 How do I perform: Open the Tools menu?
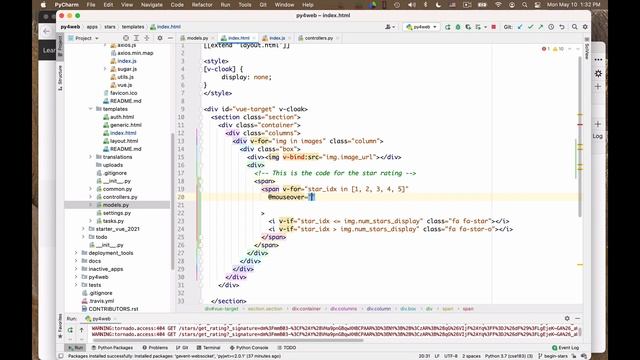[244, 5]
